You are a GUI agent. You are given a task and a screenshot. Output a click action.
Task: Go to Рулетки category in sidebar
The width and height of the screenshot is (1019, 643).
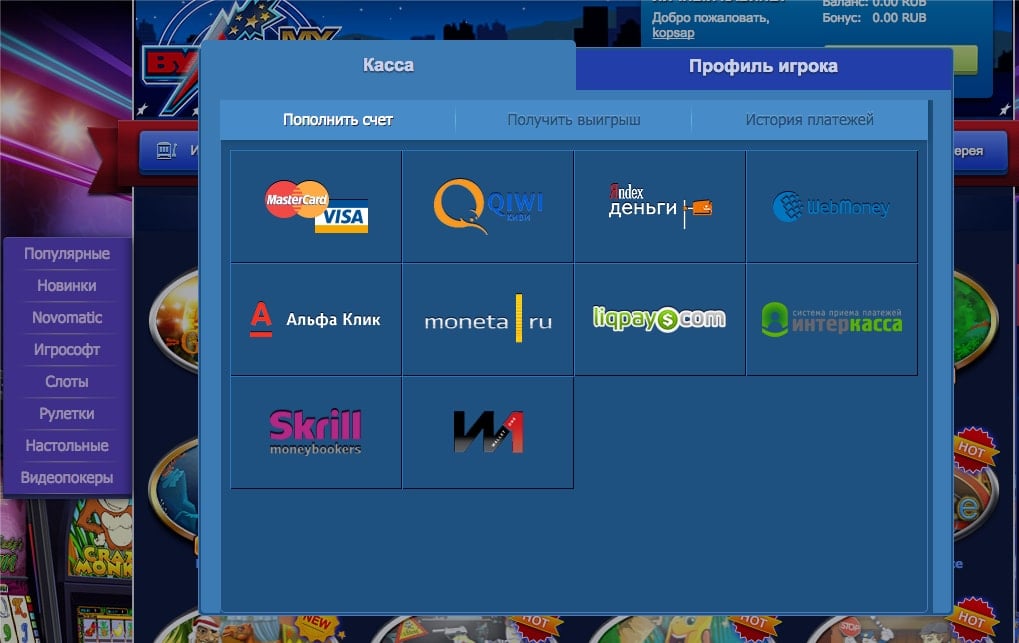67,414
